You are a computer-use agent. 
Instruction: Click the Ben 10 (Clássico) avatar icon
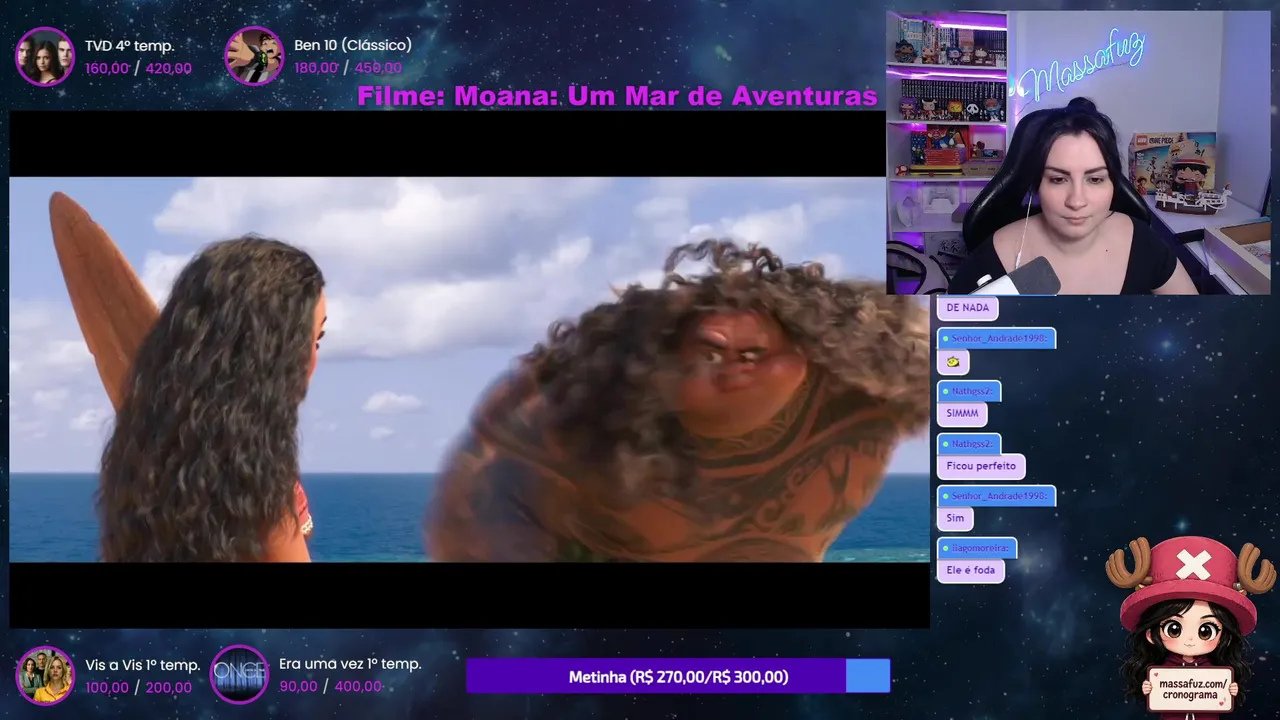coord(254,56)
